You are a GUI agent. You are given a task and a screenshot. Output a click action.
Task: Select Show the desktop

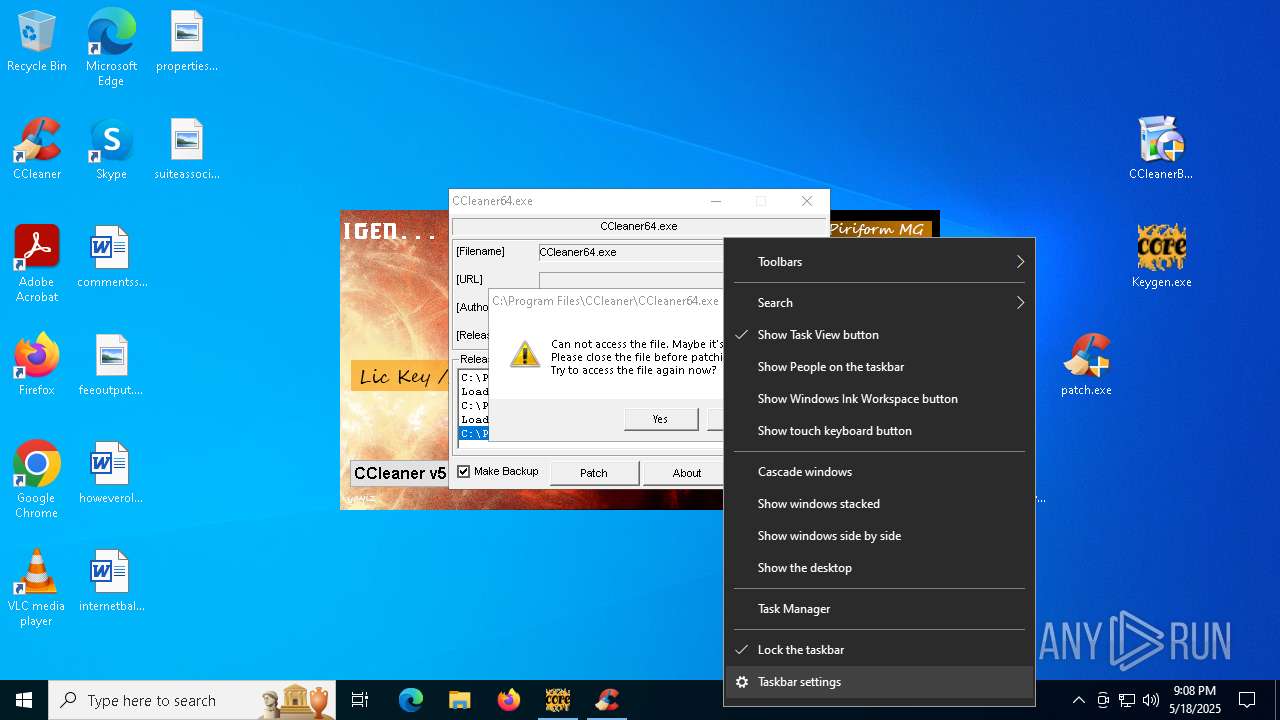point(880,568)
